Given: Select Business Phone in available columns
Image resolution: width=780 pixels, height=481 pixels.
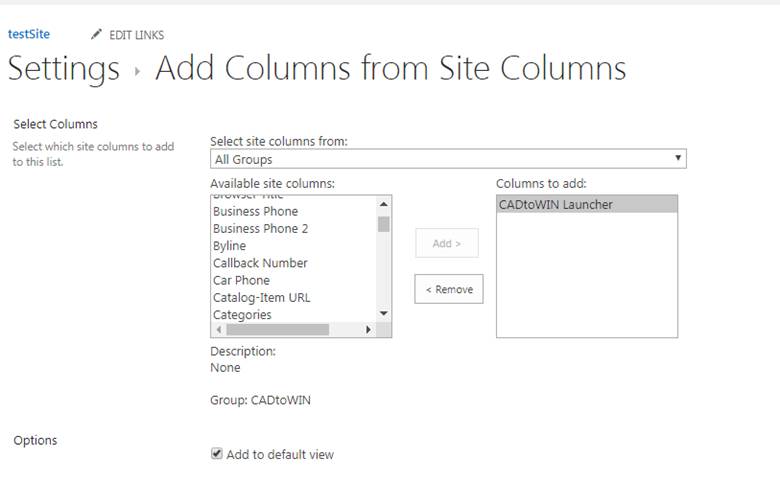Looking at the screenshot, I should [255, 211].
